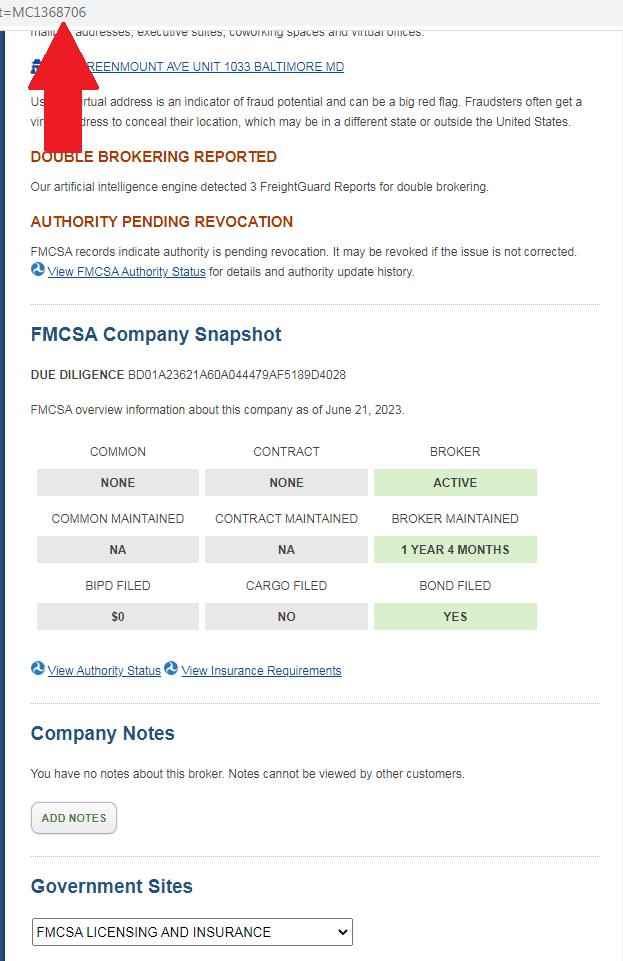Click the due diligence code BD01A23621A60A044479AF5189D4028
The image size is (623, 961).
point(237,375)
